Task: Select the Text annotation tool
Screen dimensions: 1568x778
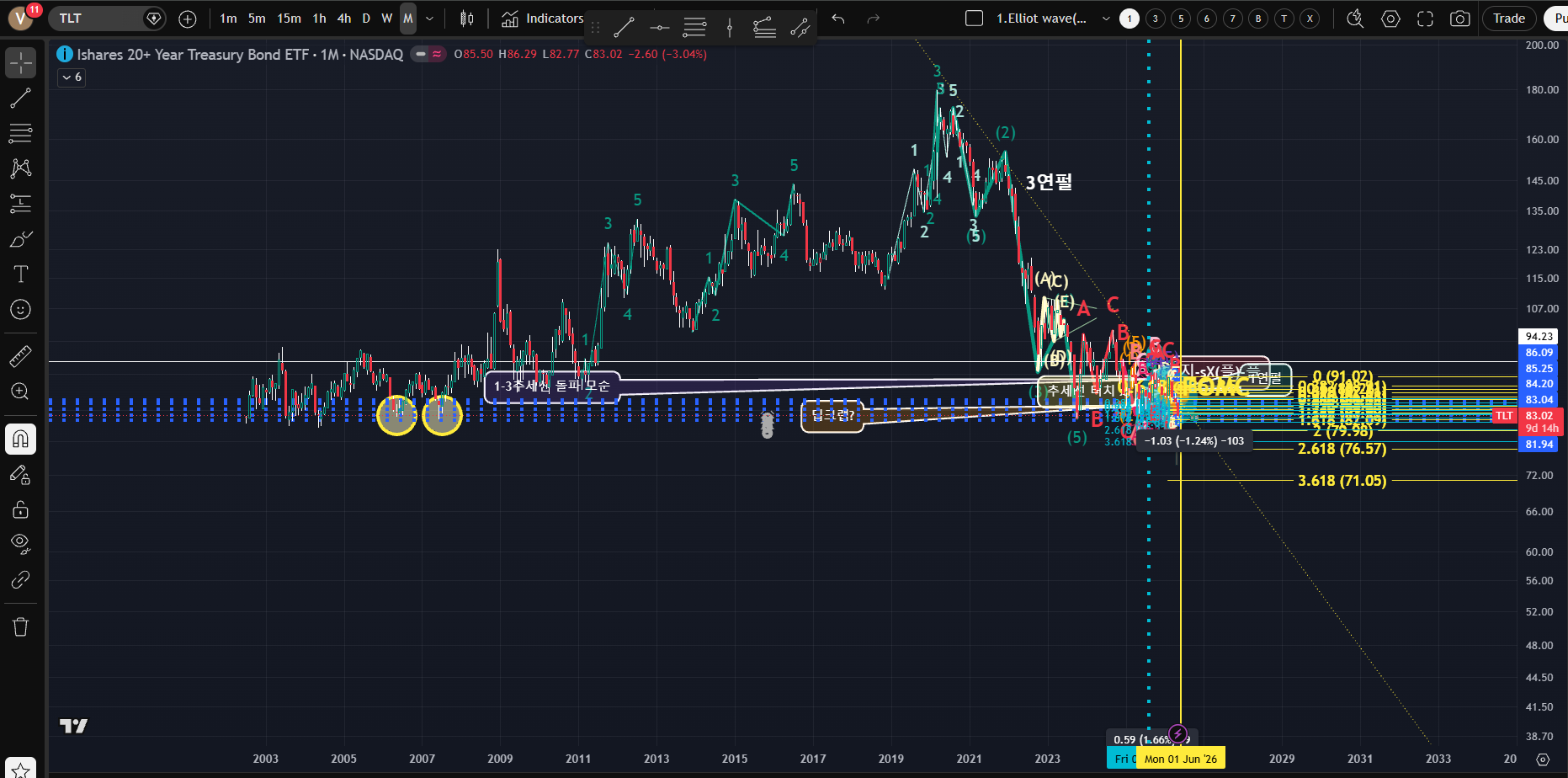Action: [21, 274]
